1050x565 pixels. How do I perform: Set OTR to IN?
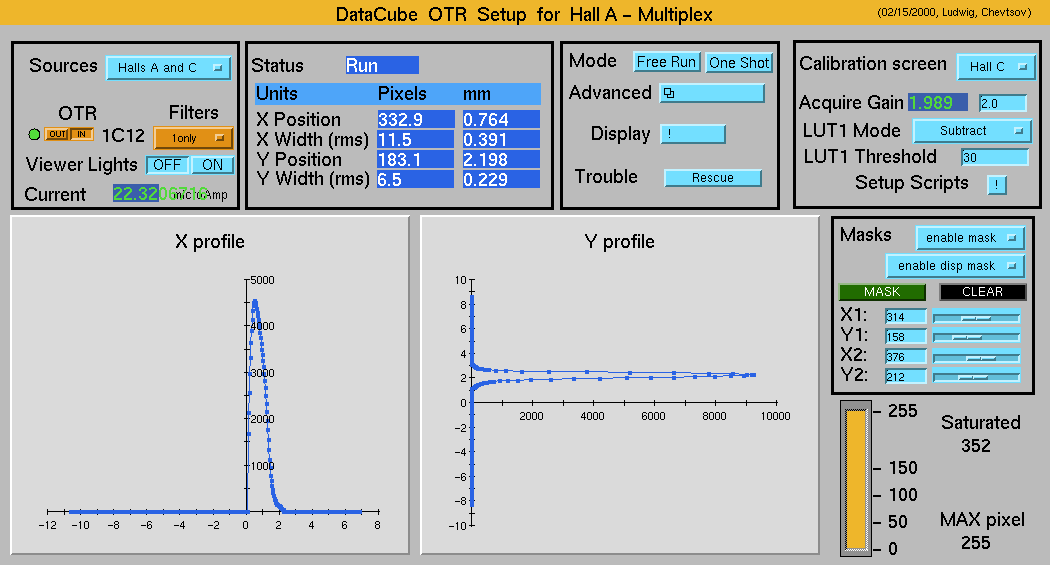pyautogui.click(x=81, y=135)
